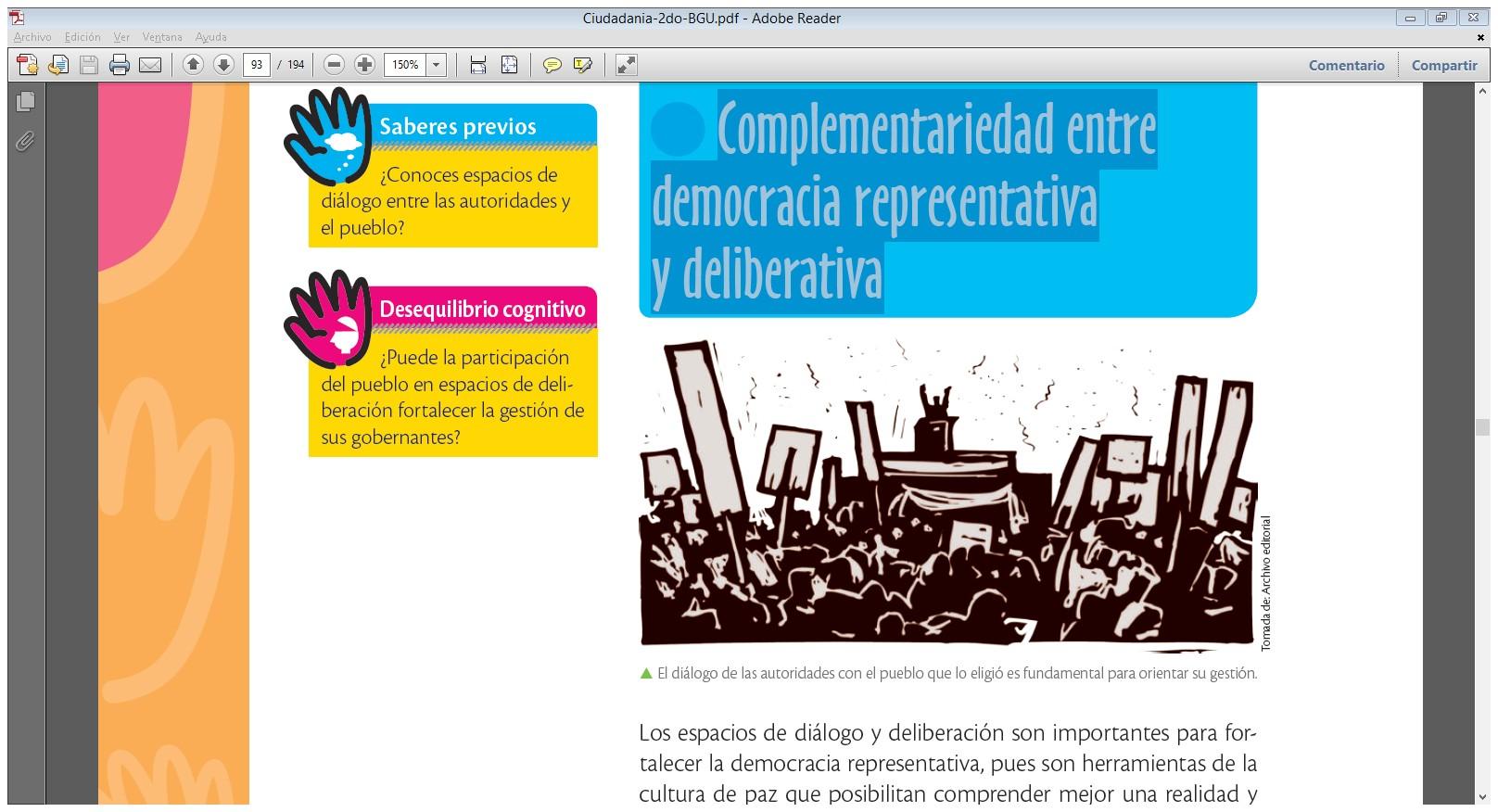Viewport: 1498px width, 812px height.
Task: Click the convert file icon in toolbar
Action: 58,65
